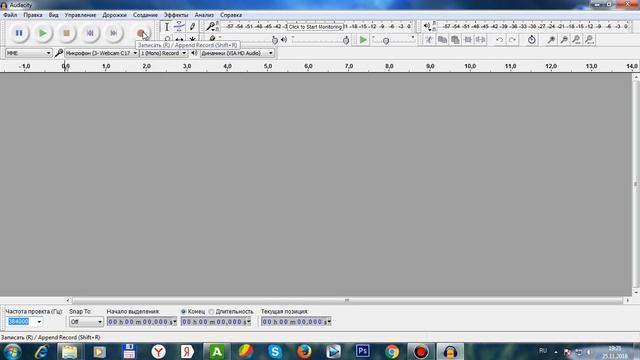Open the recording meter microphone icon menu

click(x=210, y=27)
